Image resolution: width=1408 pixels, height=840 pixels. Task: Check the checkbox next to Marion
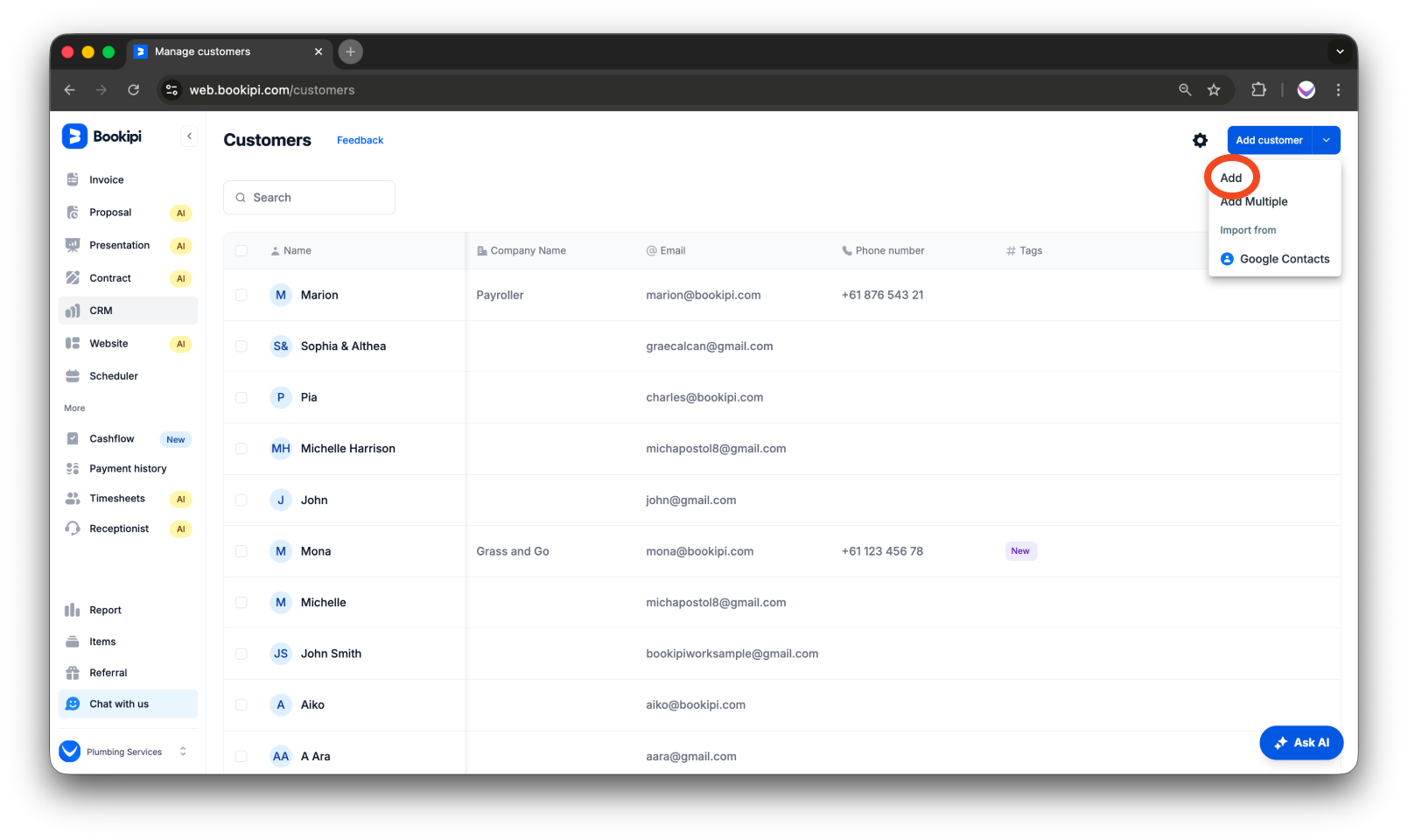coord(242,295)
